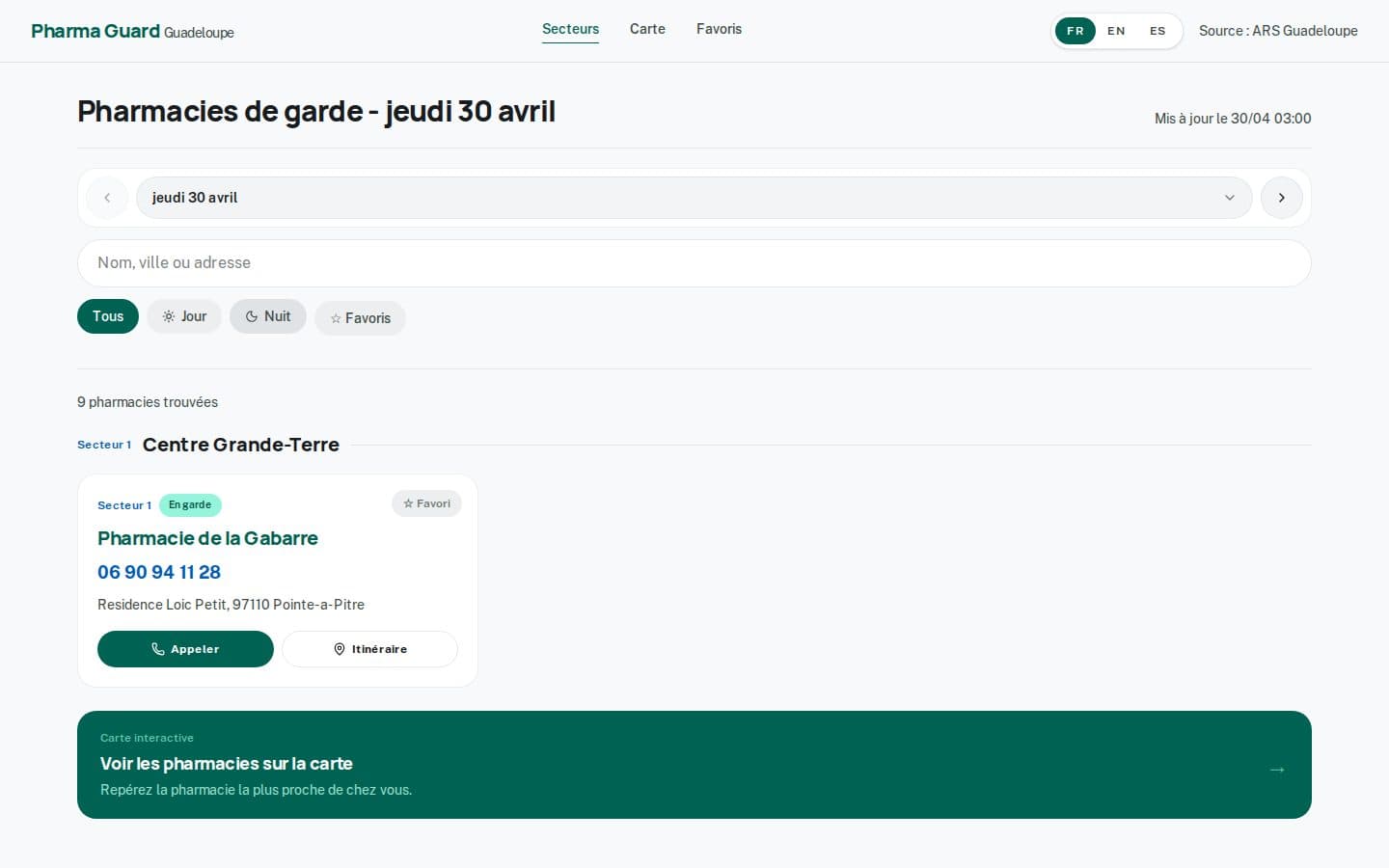The width and height of the screenshot is (1389, 868).
Task: Select the Tous filter
Action: point(108,316)
